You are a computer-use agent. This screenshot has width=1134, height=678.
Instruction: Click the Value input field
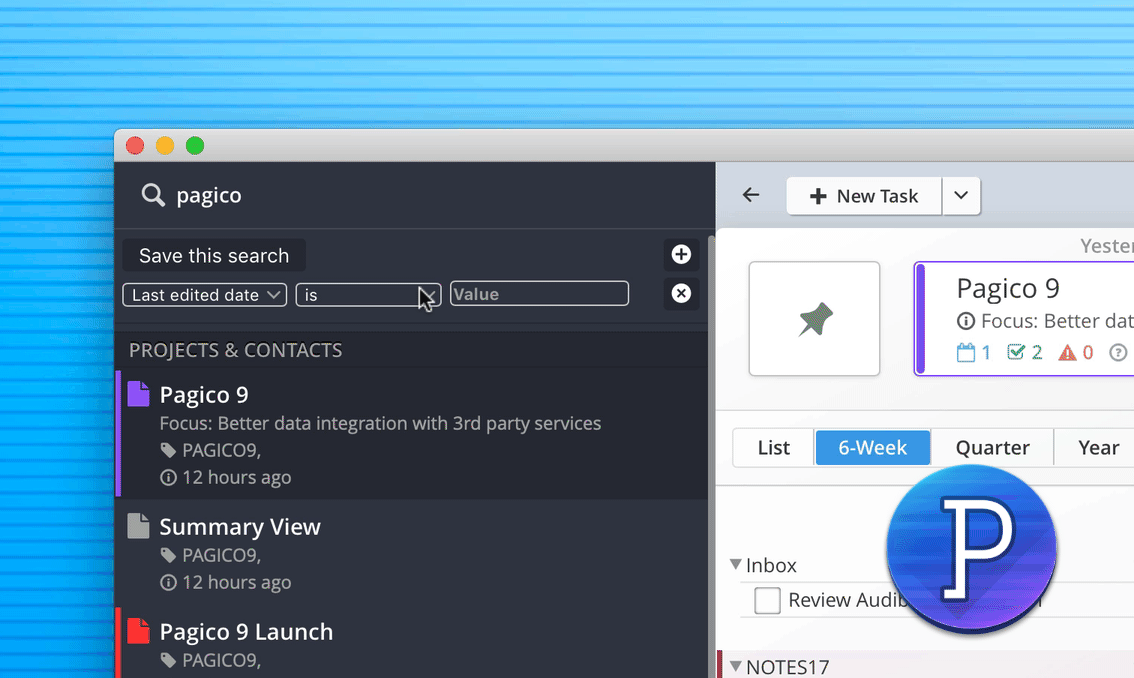tap(539, 294)
